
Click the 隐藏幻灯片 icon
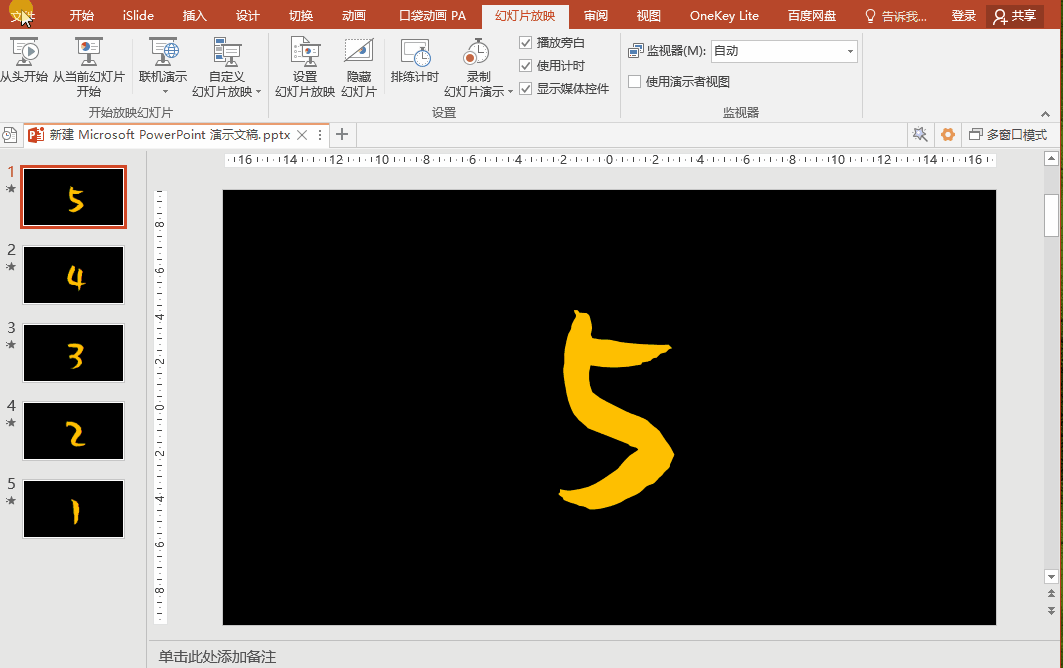click(x=358, y=52)
